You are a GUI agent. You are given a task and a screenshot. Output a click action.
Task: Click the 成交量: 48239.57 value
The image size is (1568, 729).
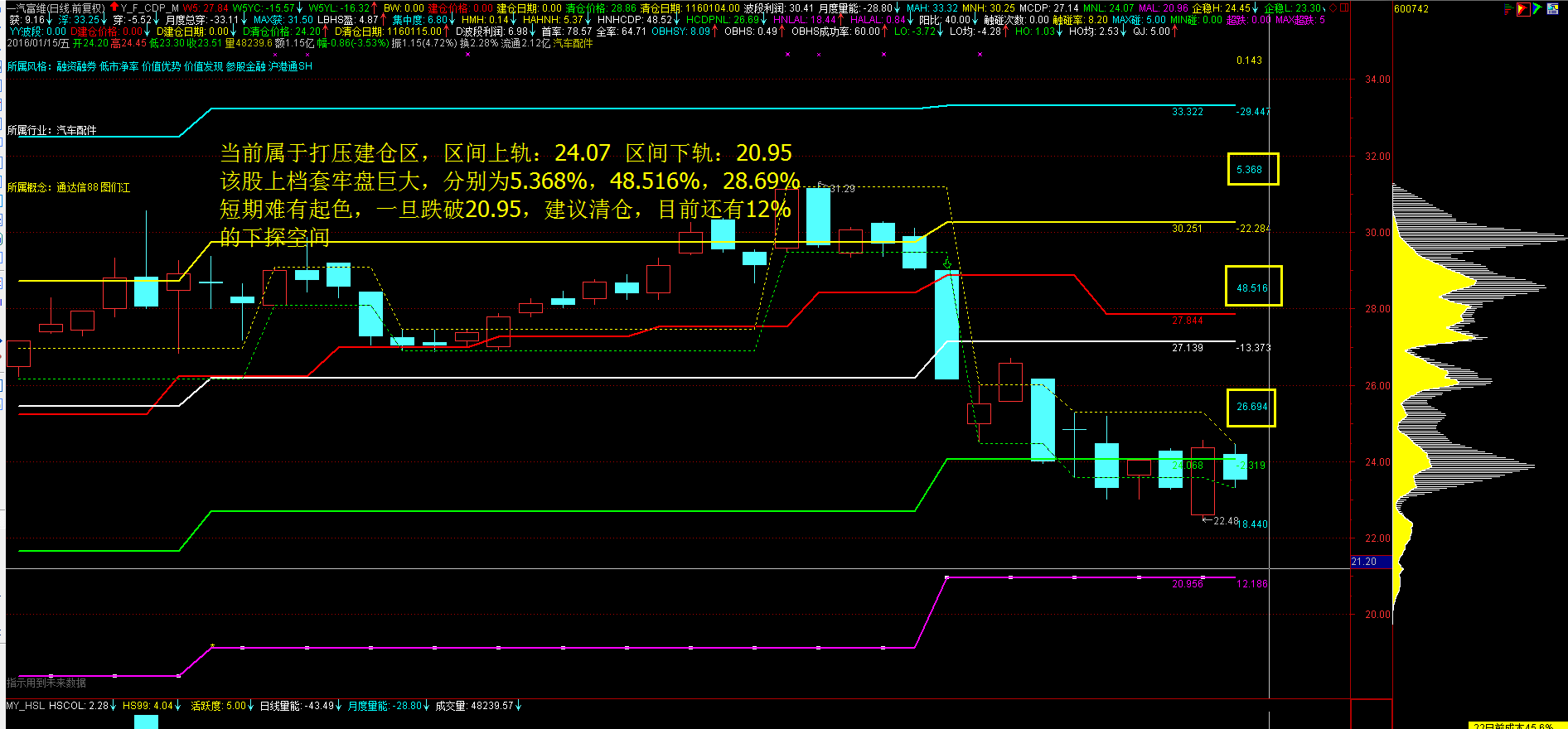(x=474, y=706)
